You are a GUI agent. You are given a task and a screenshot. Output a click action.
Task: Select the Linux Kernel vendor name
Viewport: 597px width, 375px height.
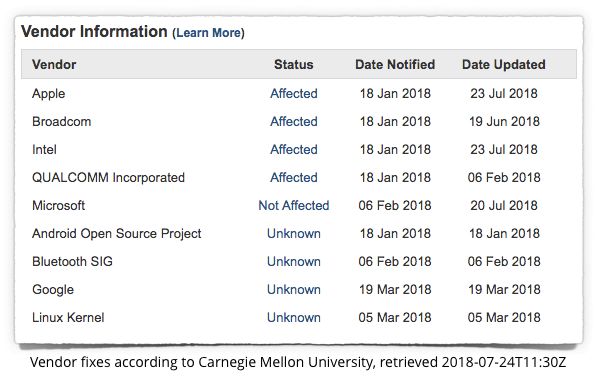(68, 318)
